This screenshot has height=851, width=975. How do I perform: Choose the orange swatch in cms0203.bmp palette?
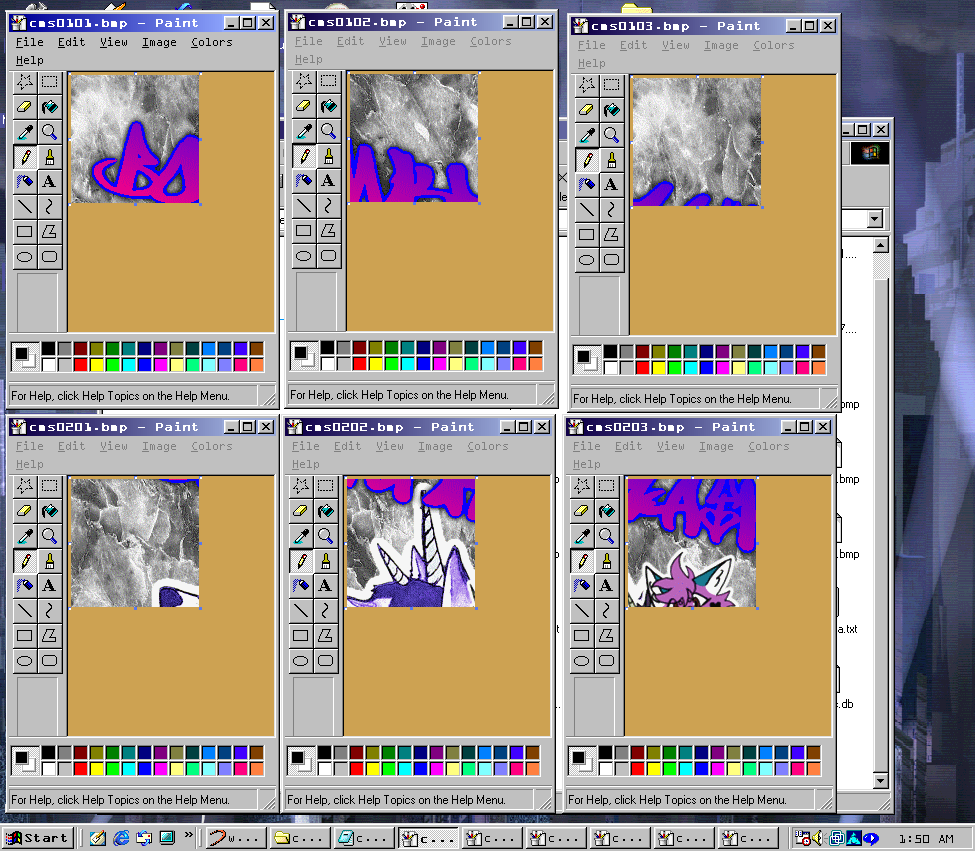(813, 768)
